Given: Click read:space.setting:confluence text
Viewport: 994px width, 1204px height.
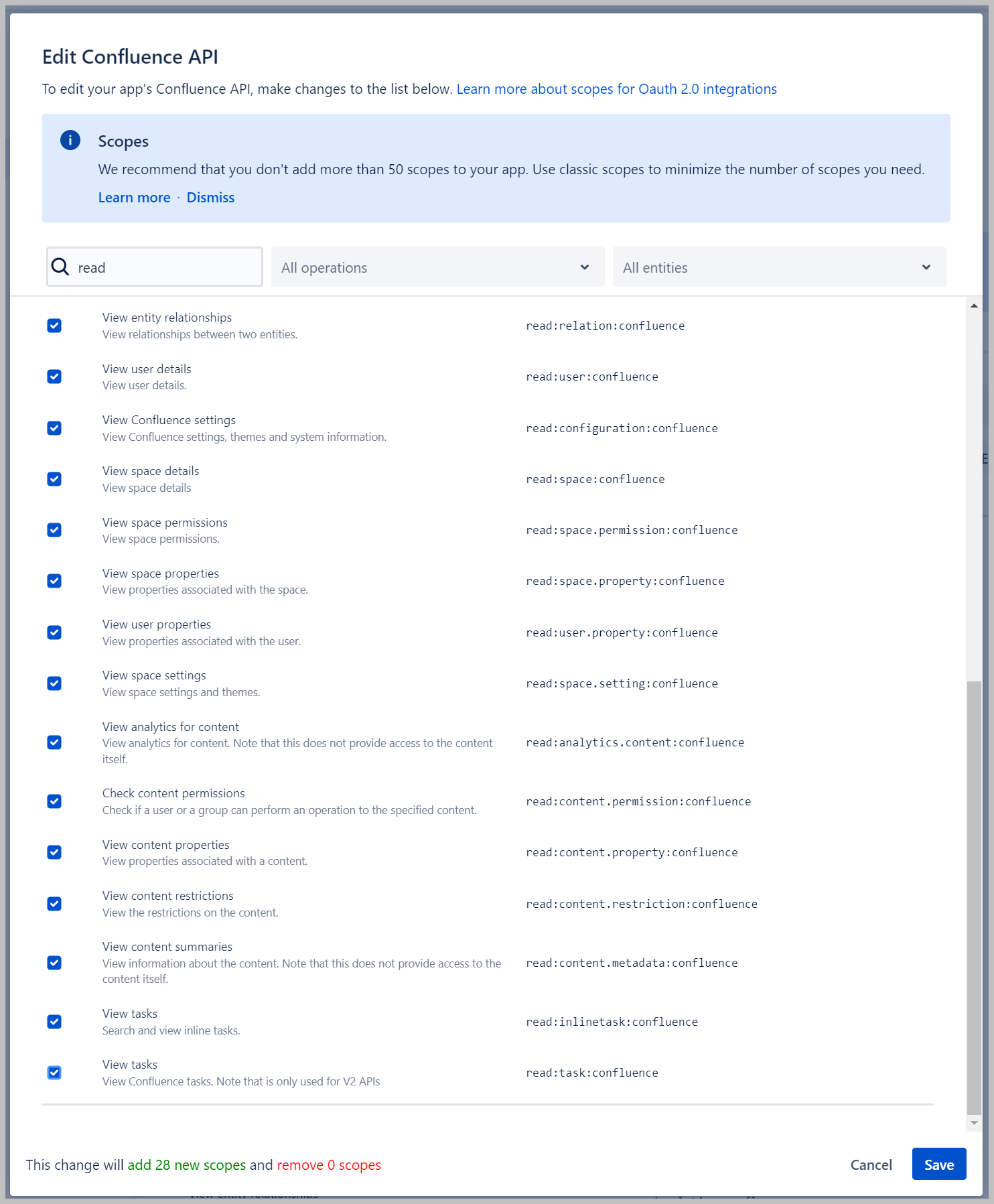Looking at the screenshot, I should [x=622, y=683].
